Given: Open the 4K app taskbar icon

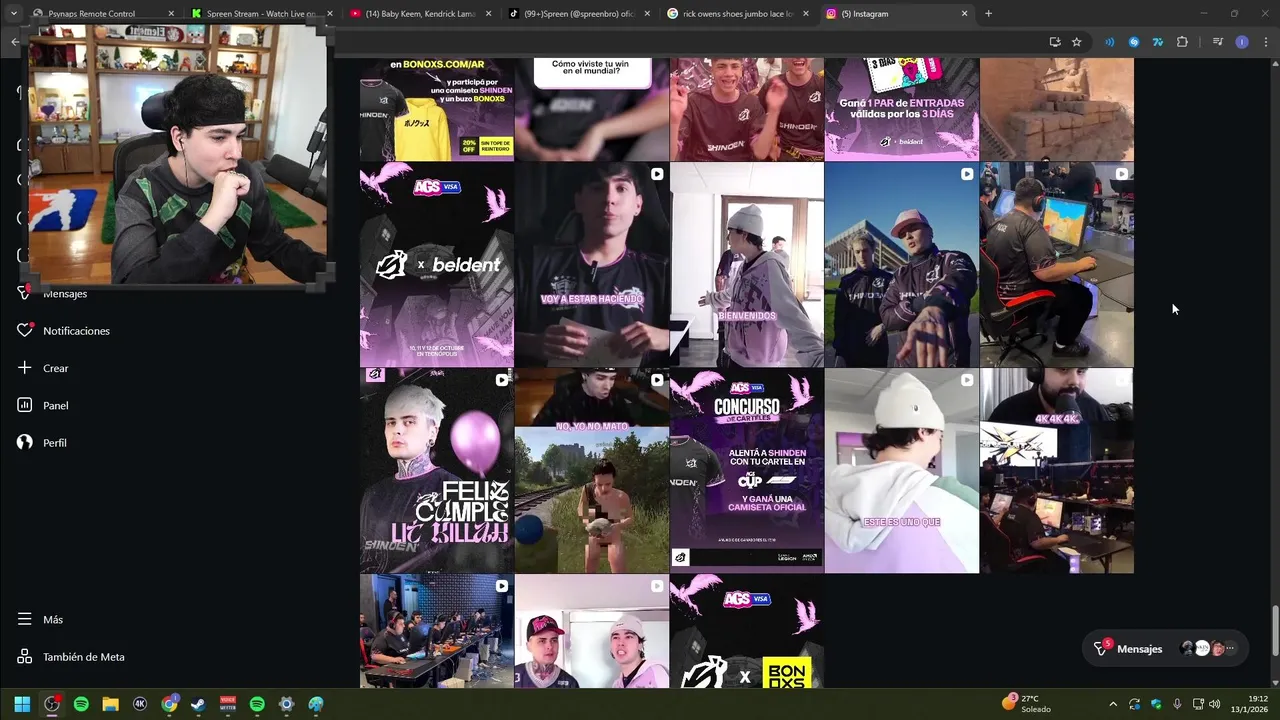Looking at the screenshot, I should tap(140, 704).
